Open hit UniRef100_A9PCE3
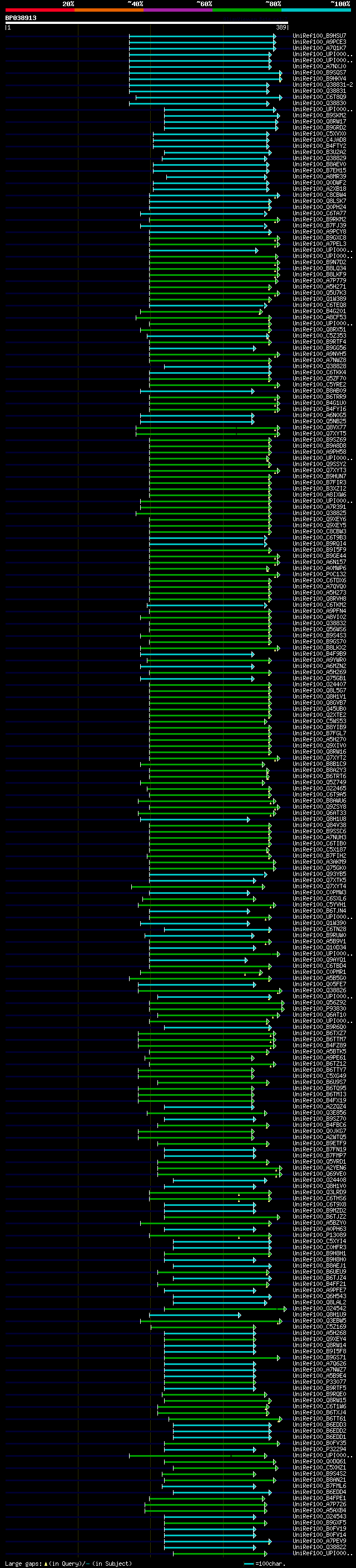The width and height of the screenshot is (356, 1568). (319, 42)
